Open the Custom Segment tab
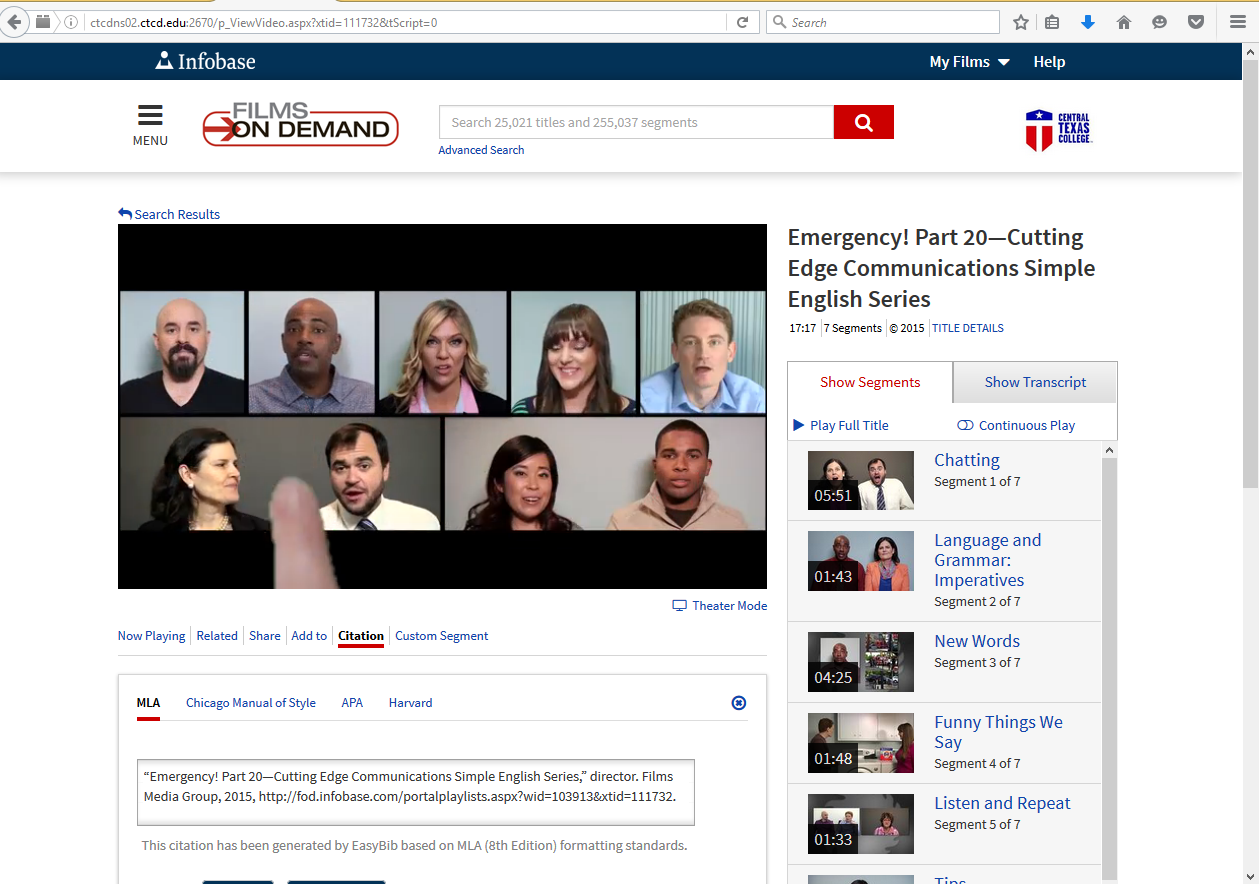This screenshot has width=1259, height=884. point(442,636)
